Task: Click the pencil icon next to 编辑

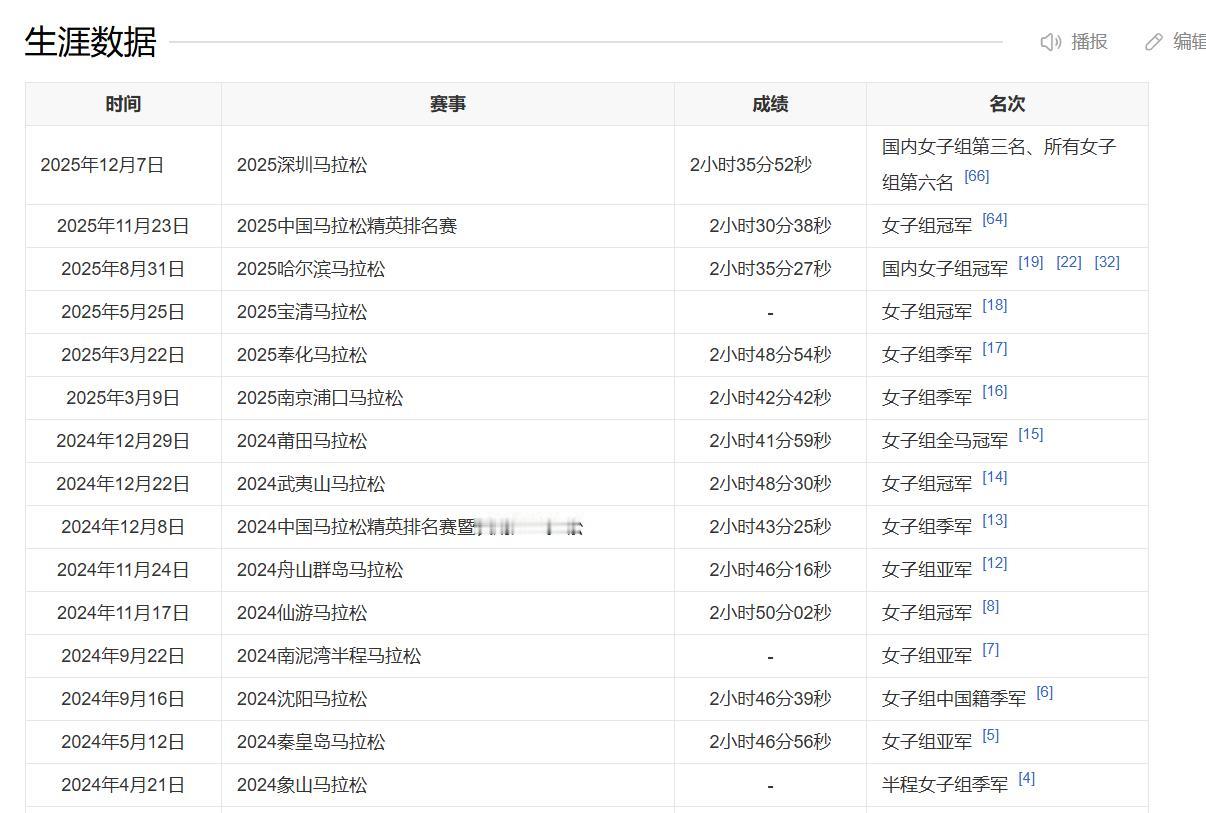Action: click(x=1152, y=42)
